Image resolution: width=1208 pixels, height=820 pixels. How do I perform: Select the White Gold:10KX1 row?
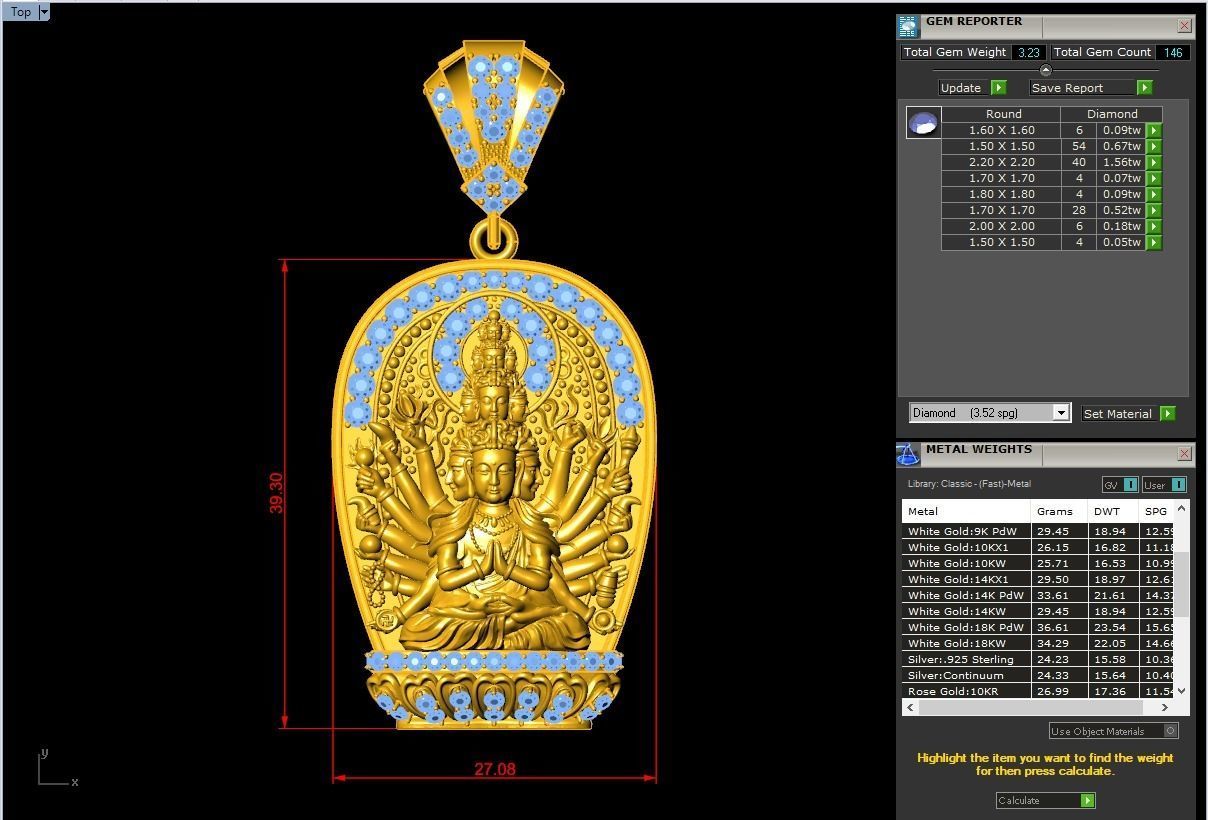pos(1038,547)
